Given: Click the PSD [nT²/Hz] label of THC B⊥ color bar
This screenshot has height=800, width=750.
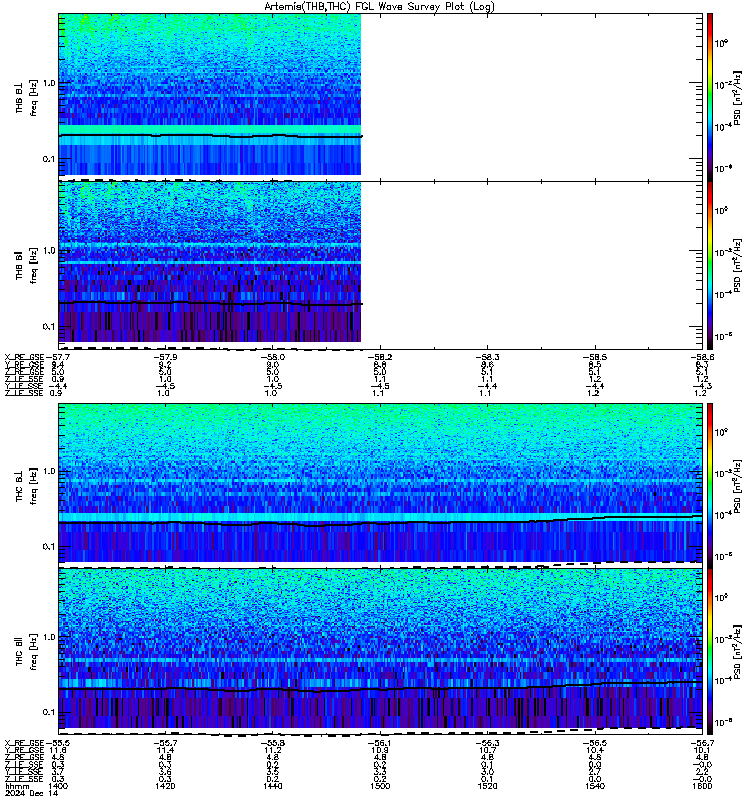Looking at the screenshot, I should [x=737, y=486].
